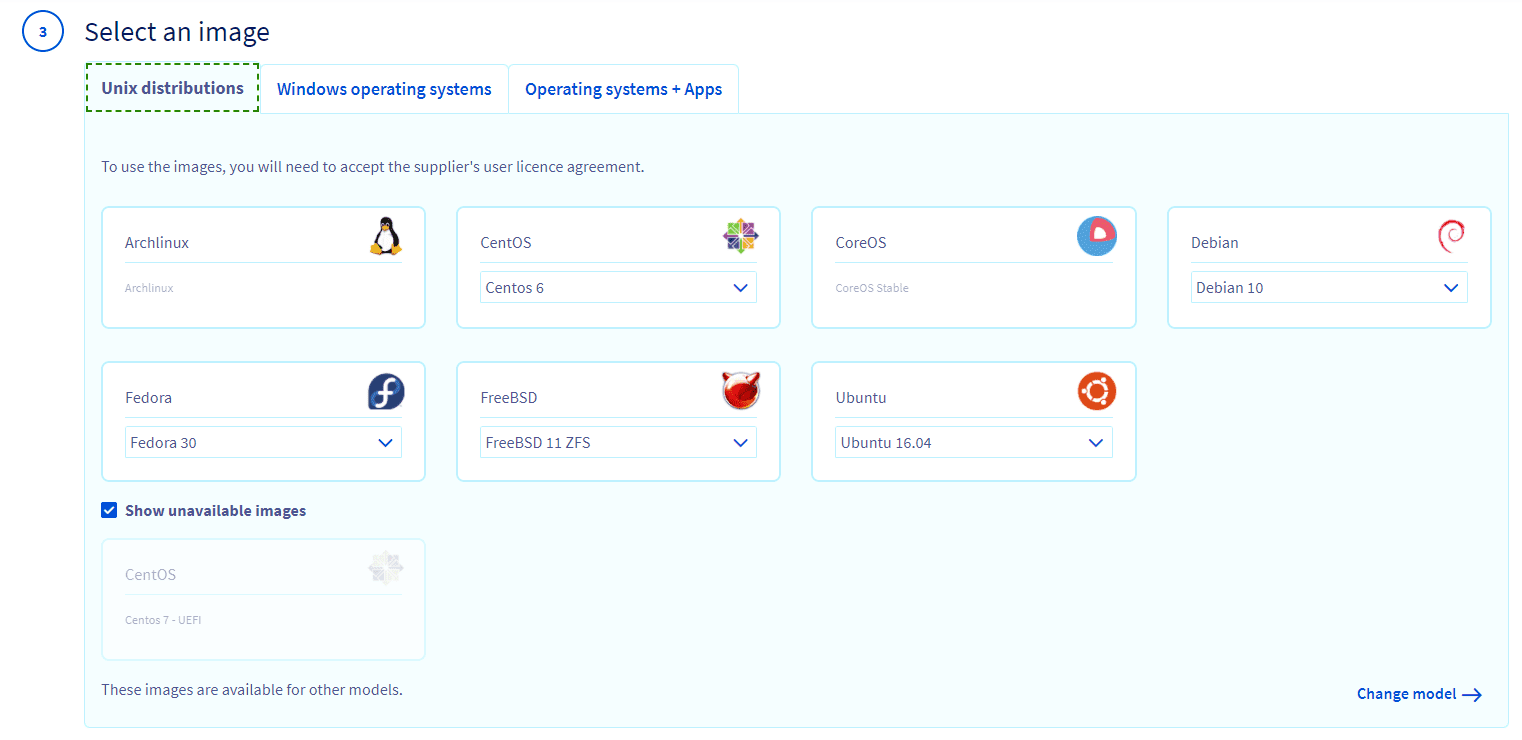The height and width of the screenshot is (740, 1522).
Task: Click the CentOS pinwheel logo icon
Action: tap(740, 236)
